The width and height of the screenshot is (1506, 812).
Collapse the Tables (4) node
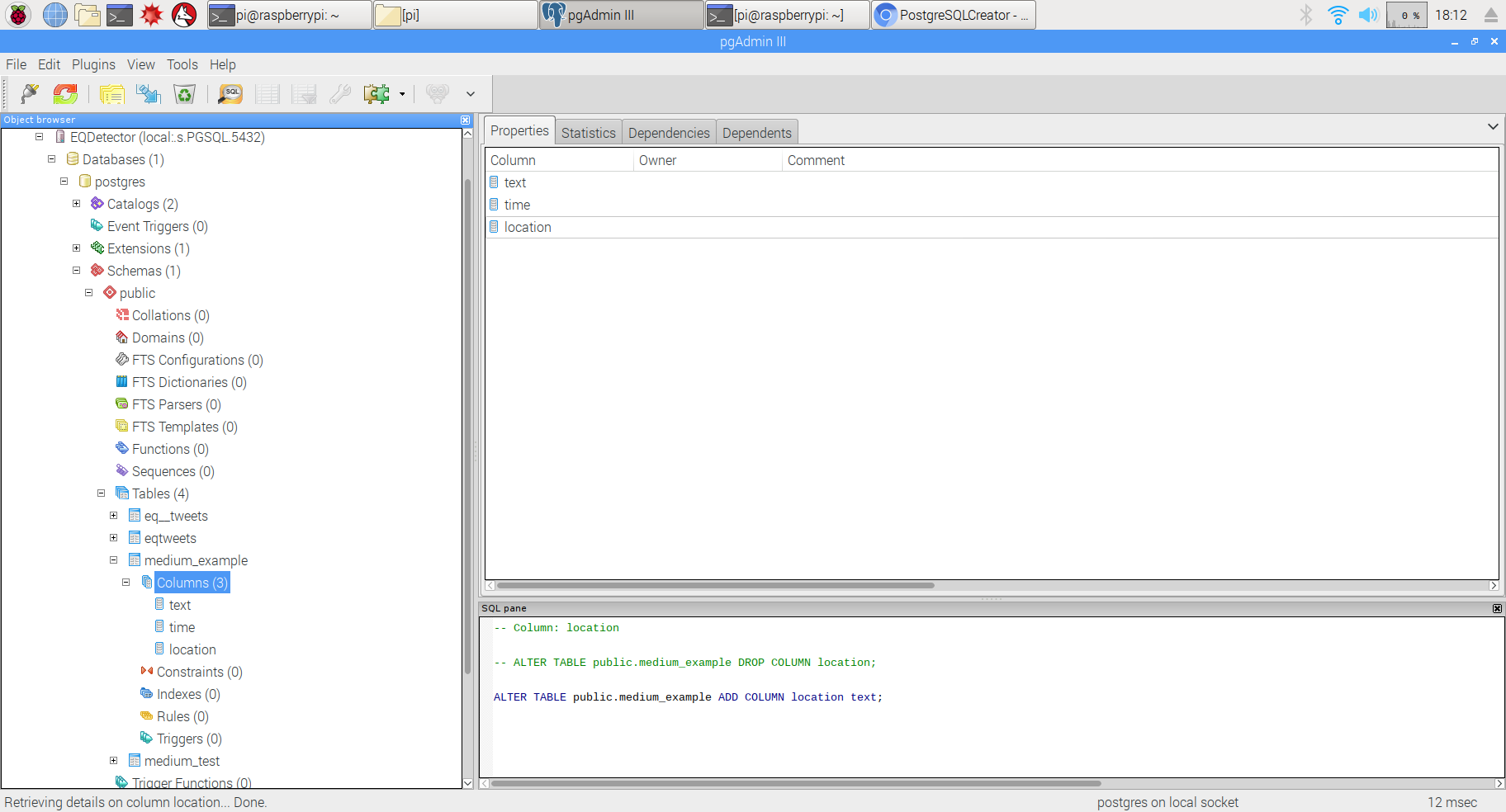point(101,493)
